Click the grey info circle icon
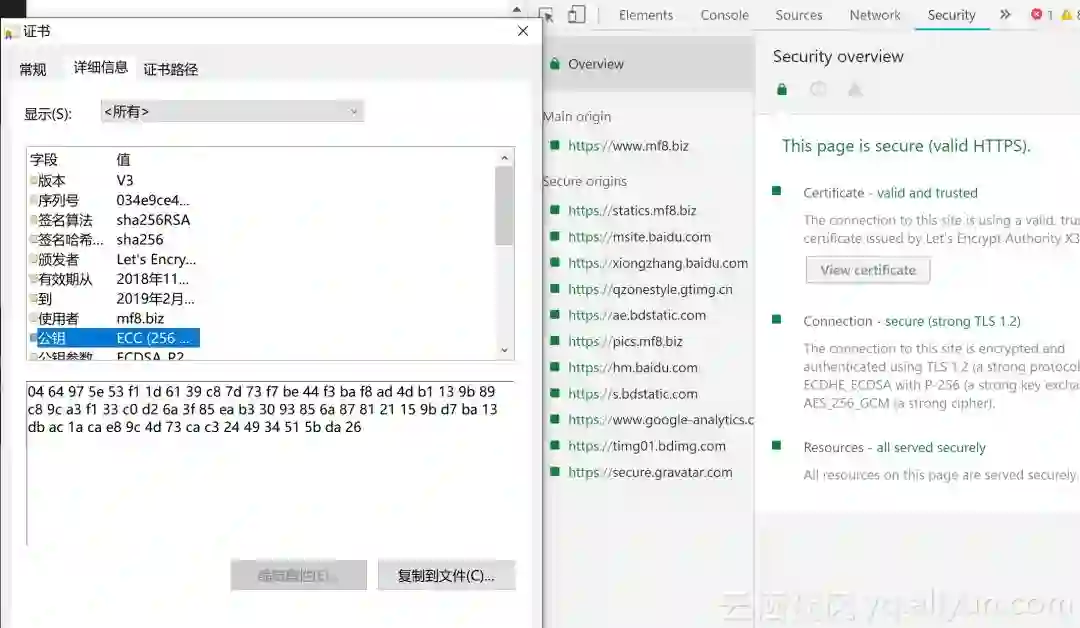The image size is (1080, 628). pyautogui.click(x=818, y=90)
